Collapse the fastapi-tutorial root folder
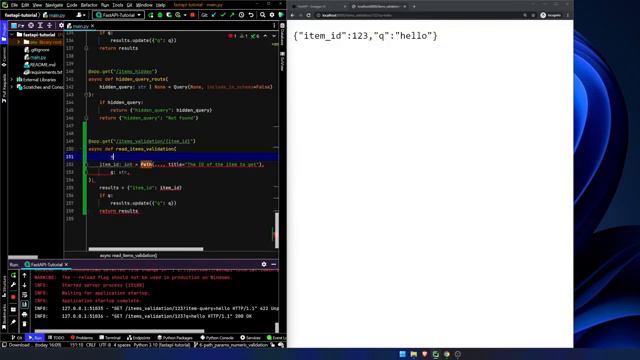Screen dimensions: 640x360 (12, 35)
